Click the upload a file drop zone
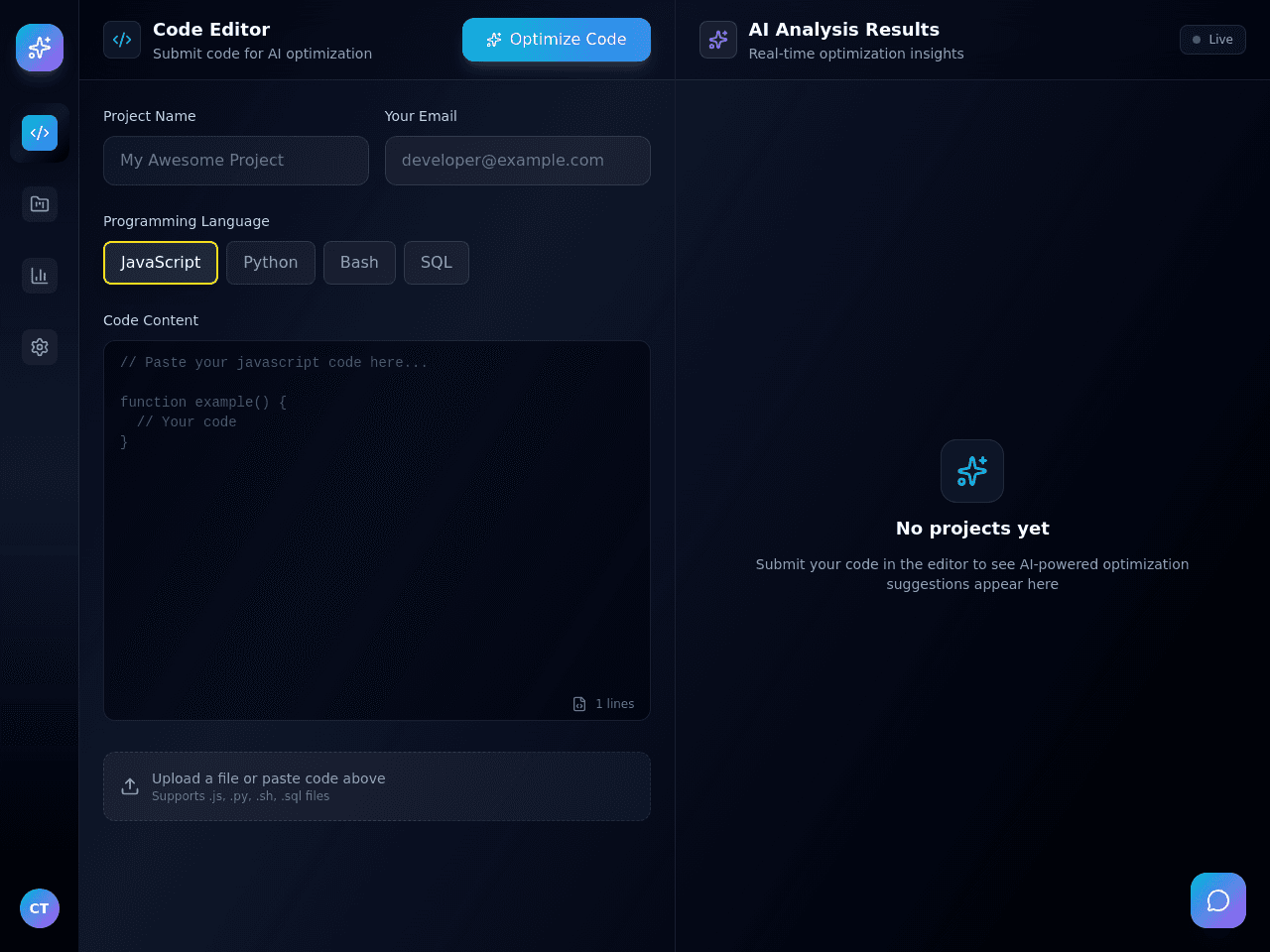The image size is (1270, 952). coord(377,786)
